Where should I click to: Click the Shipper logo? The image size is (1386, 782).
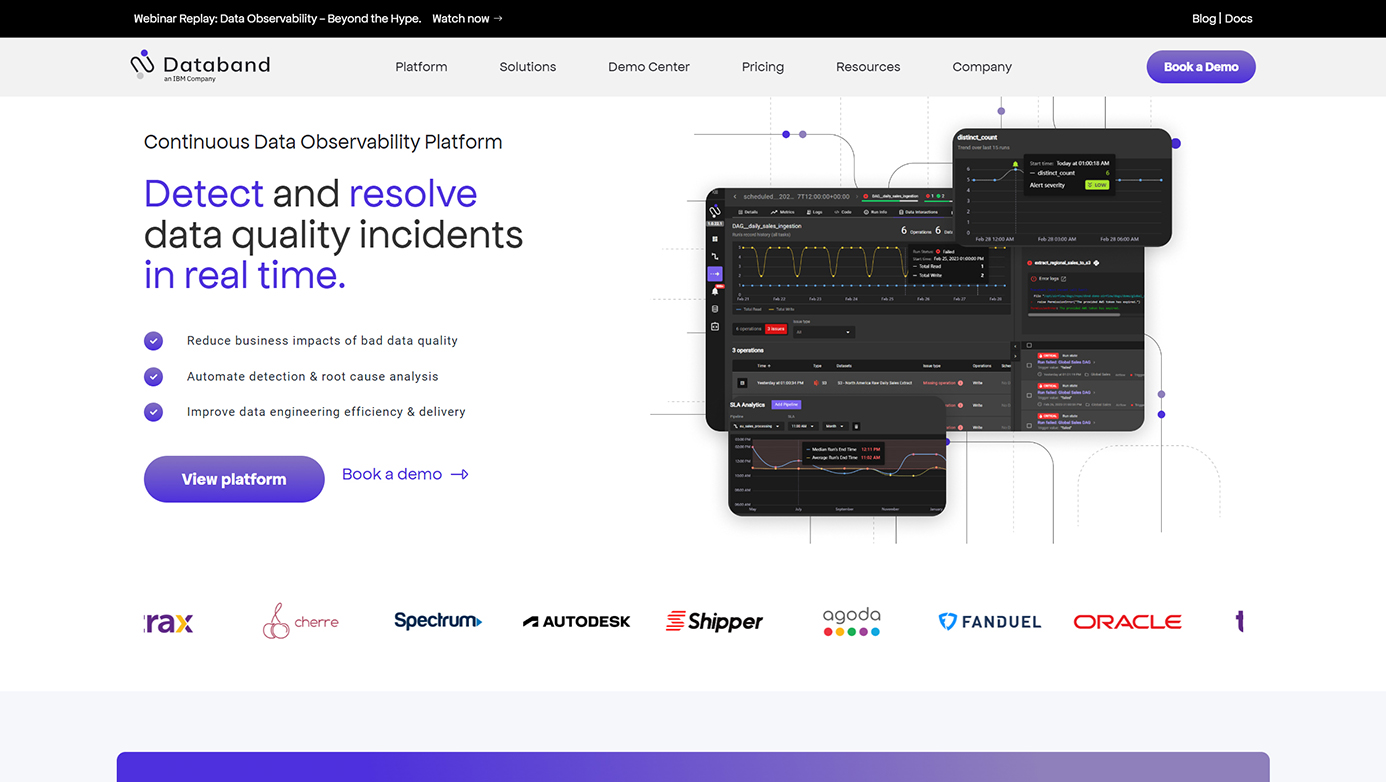click(x=714, y=621)
